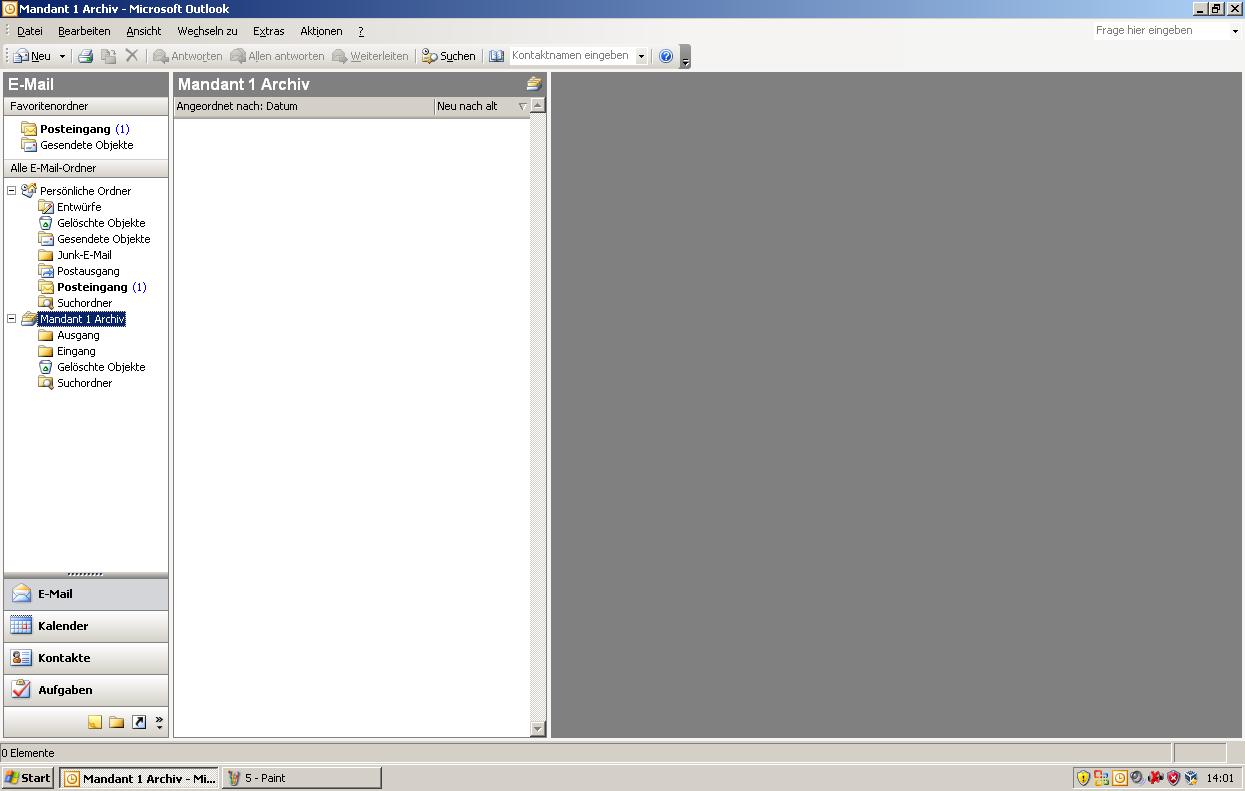Open the address book icon

[496, 56]
